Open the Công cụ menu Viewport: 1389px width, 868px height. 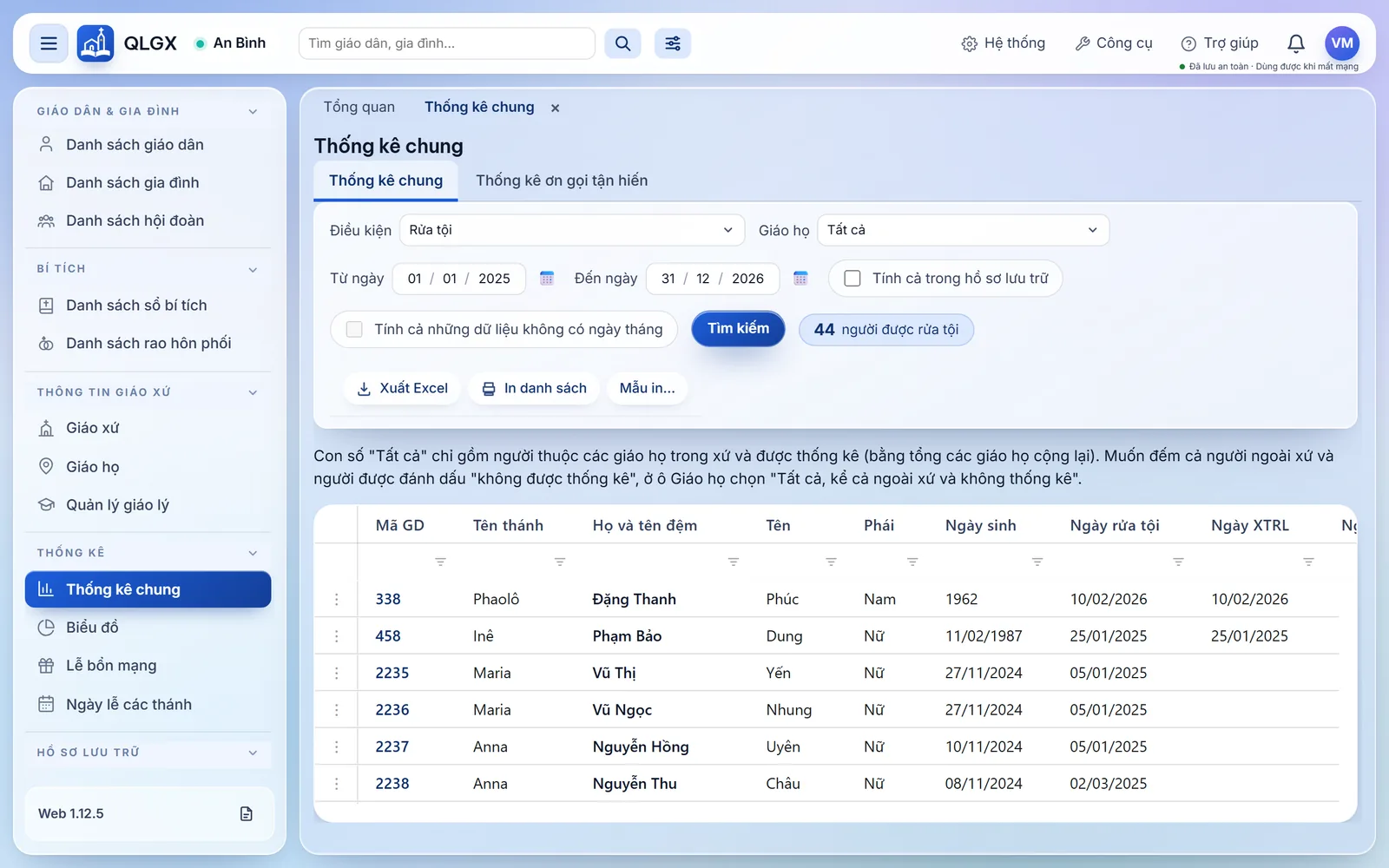[1114, 43]
